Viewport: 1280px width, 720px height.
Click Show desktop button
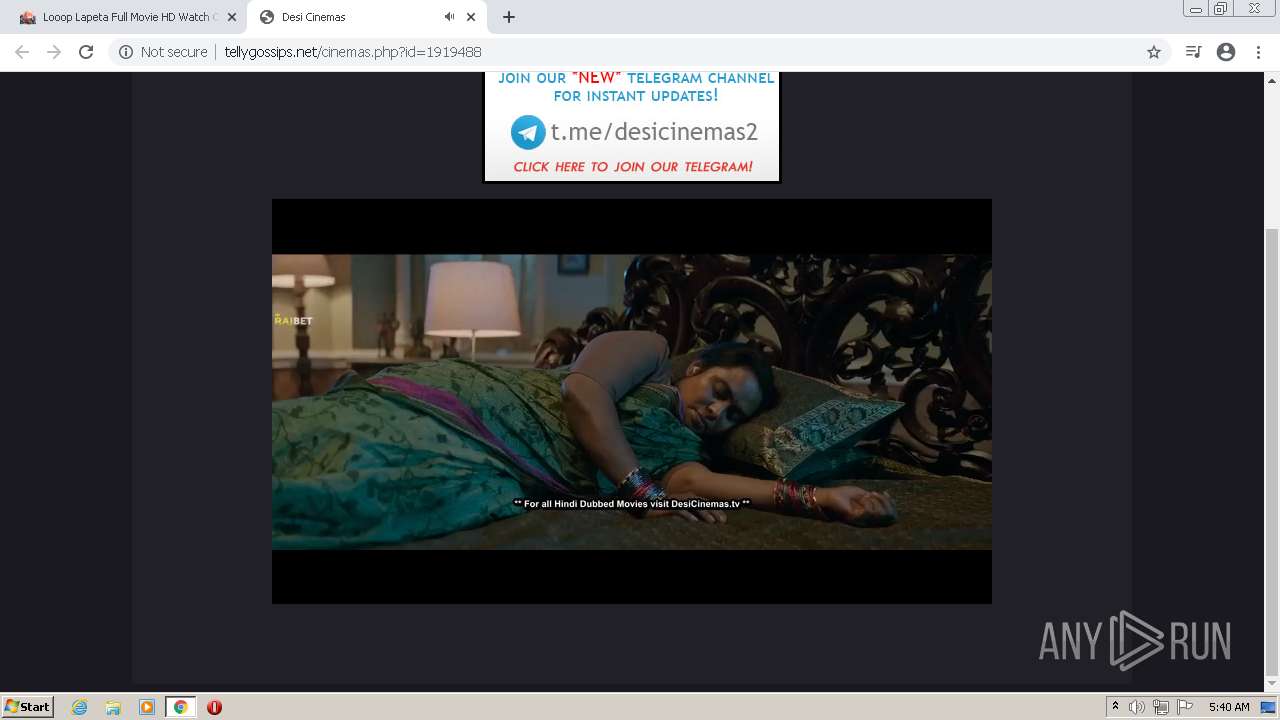tap(1269, 707)
